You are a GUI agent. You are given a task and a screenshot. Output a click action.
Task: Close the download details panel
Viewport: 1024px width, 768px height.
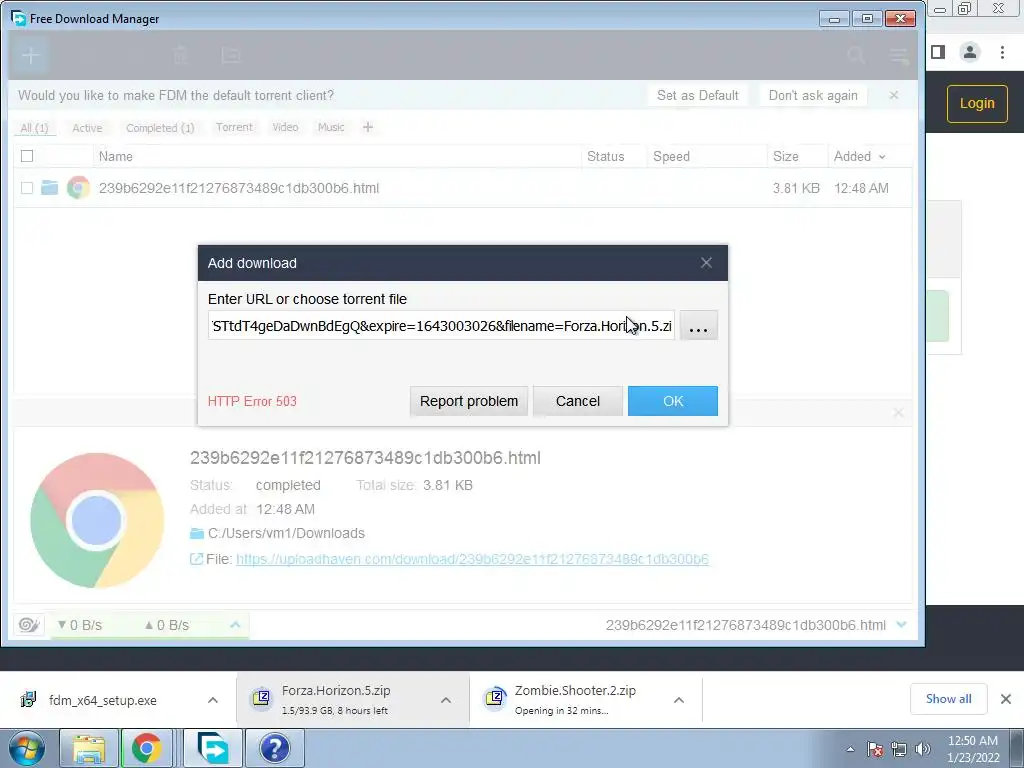click(x=898, y=413)
